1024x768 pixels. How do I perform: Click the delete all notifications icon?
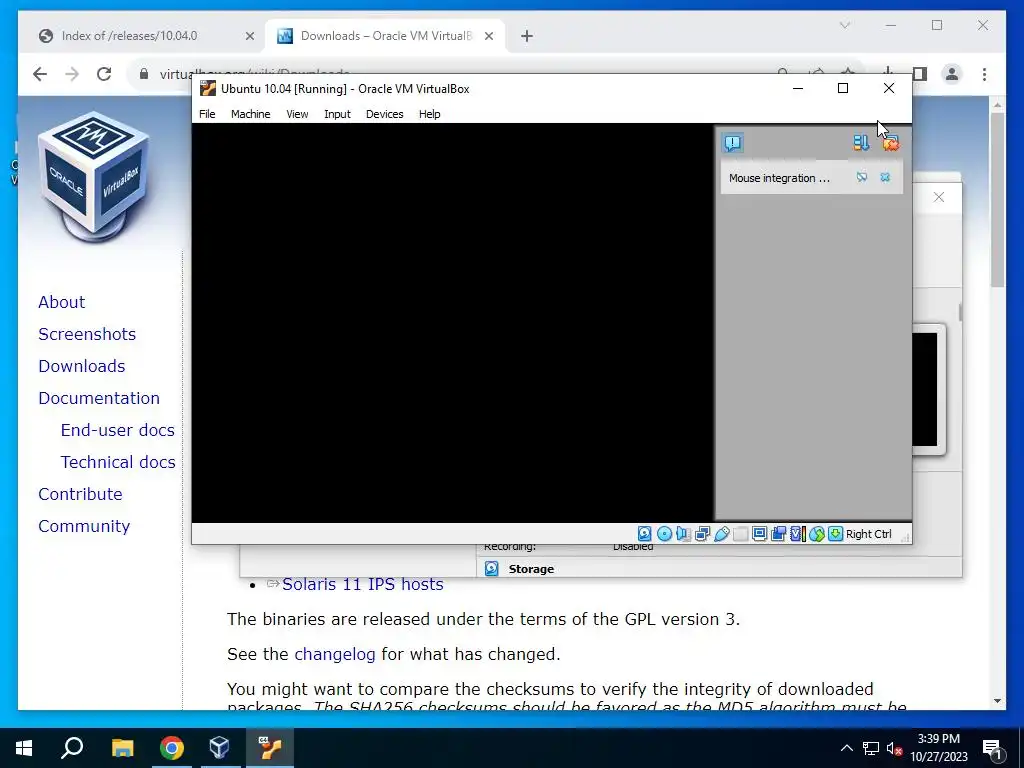[891, 143]
